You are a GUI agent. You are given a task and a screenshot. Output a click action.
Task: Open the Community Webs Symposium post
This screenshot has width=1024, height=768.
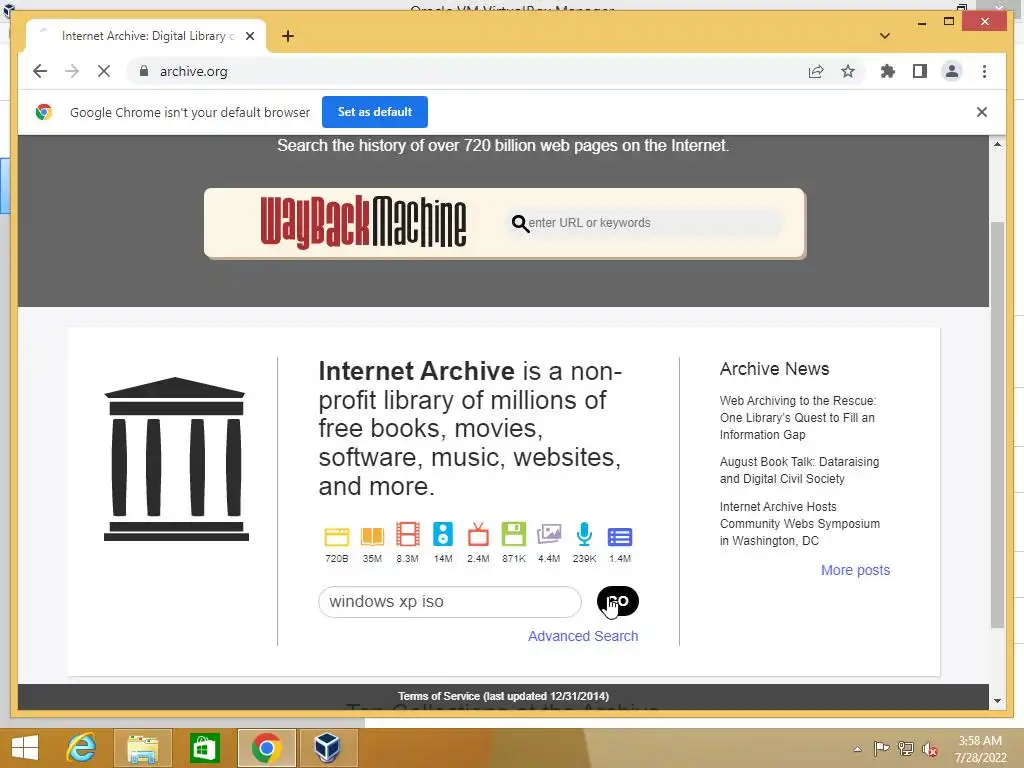coord(800,524)
